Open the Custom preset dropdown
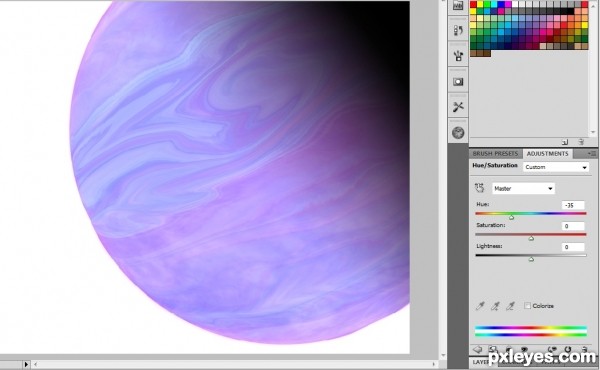The width and height of the screenshot is (600, 370). coord(556,167)
